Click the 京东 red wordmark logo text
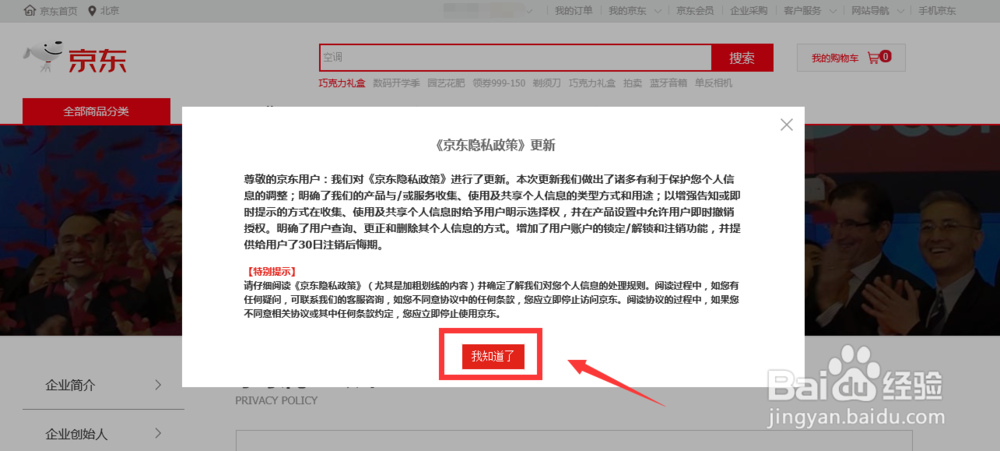Screen dimensions: 1000x451 point(98,61)
